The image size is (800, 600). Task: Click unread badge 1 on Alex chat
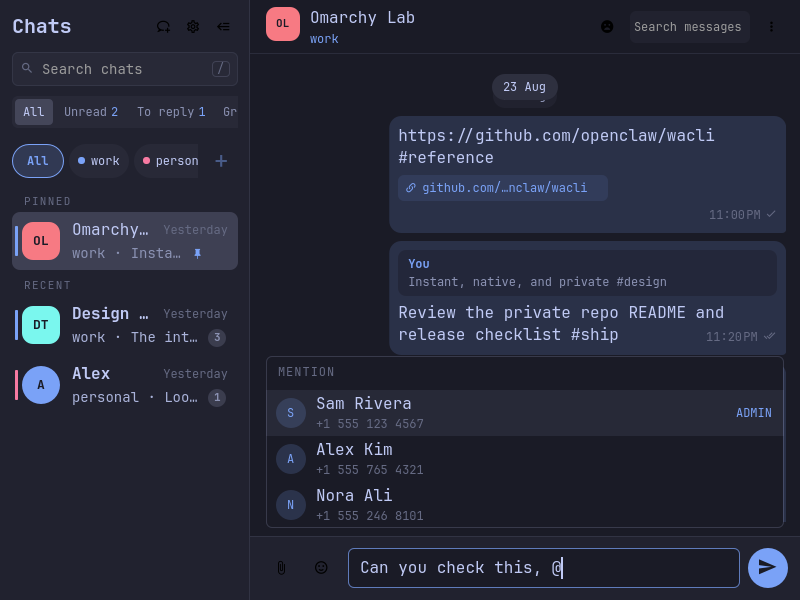pos(217,397)
